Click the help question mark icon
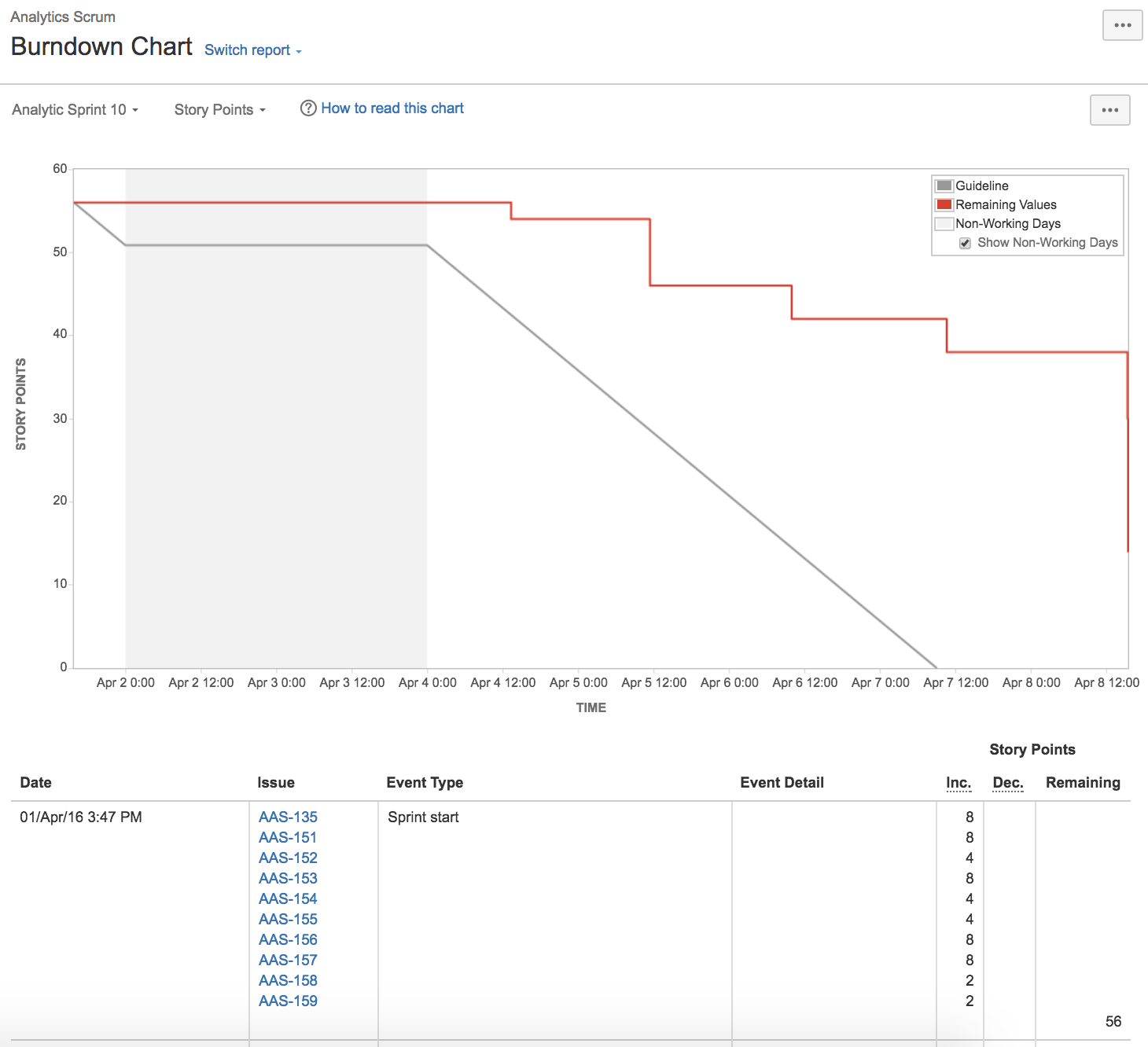Viewport: 1148px width, 1047px height. pos(308,108)
